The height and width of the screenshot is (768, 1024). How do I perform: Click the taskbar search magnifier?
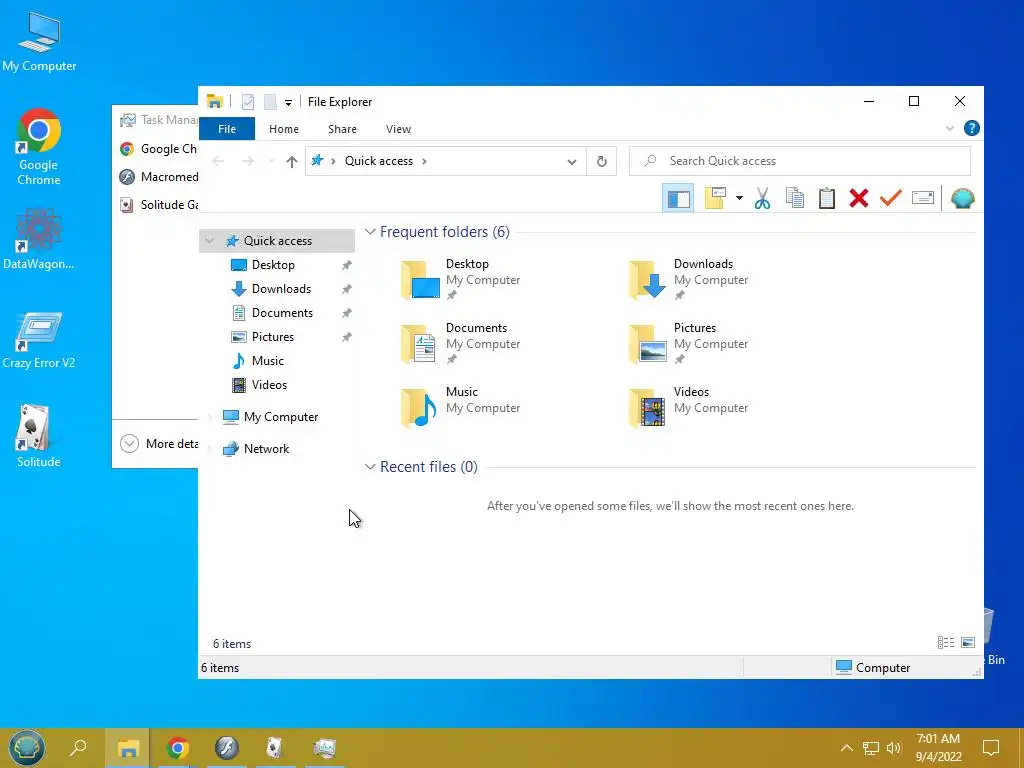[x=78, y=748]
